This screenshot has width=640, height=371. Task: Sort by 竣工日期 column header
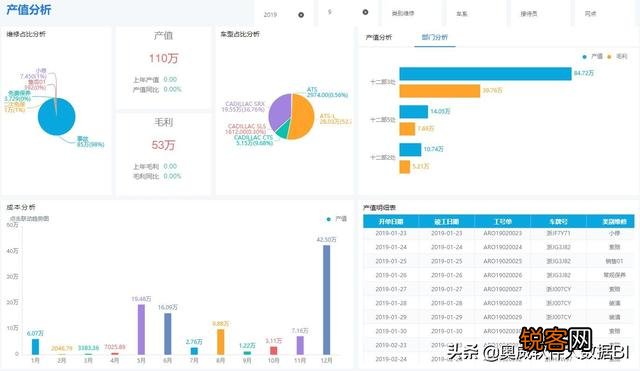[x=447, y=222]
